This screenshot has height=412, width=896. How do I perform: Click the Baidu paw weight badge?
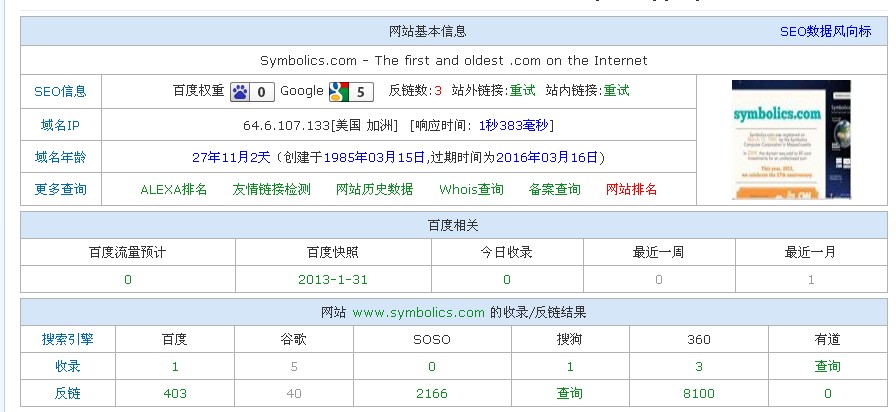252,92
